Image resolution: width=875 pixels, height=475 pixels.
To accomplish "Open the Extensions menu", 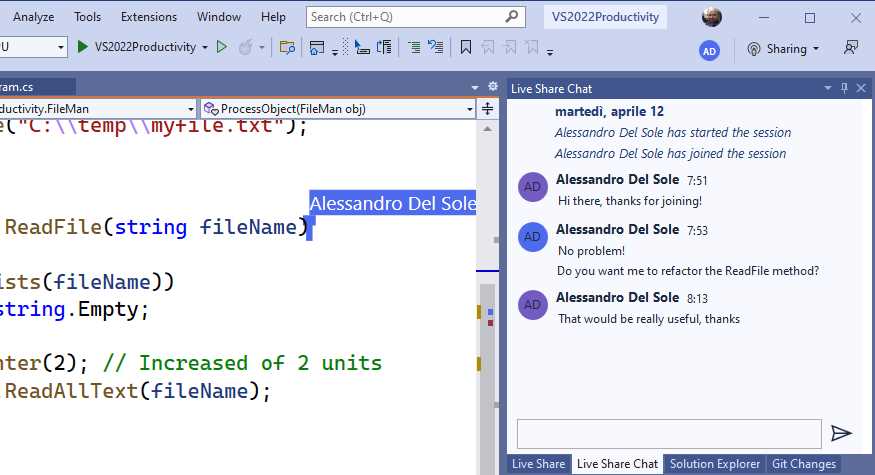I will [148, 17].
